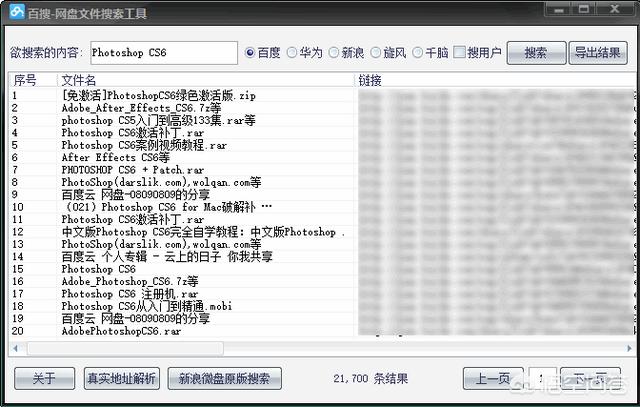The image size is (640, 407).
Task: Select row 4 Photoshop CS6激活补丁.rar
Action: pos(322,133)
